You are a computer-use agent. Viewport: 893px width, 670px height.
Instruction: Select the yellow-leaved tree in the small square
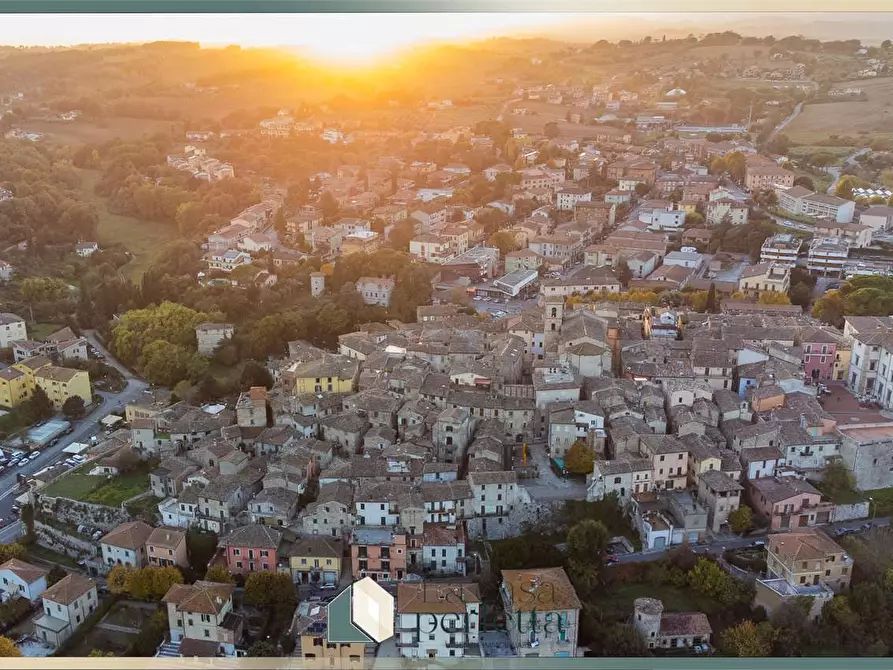[x=579, y=457]
